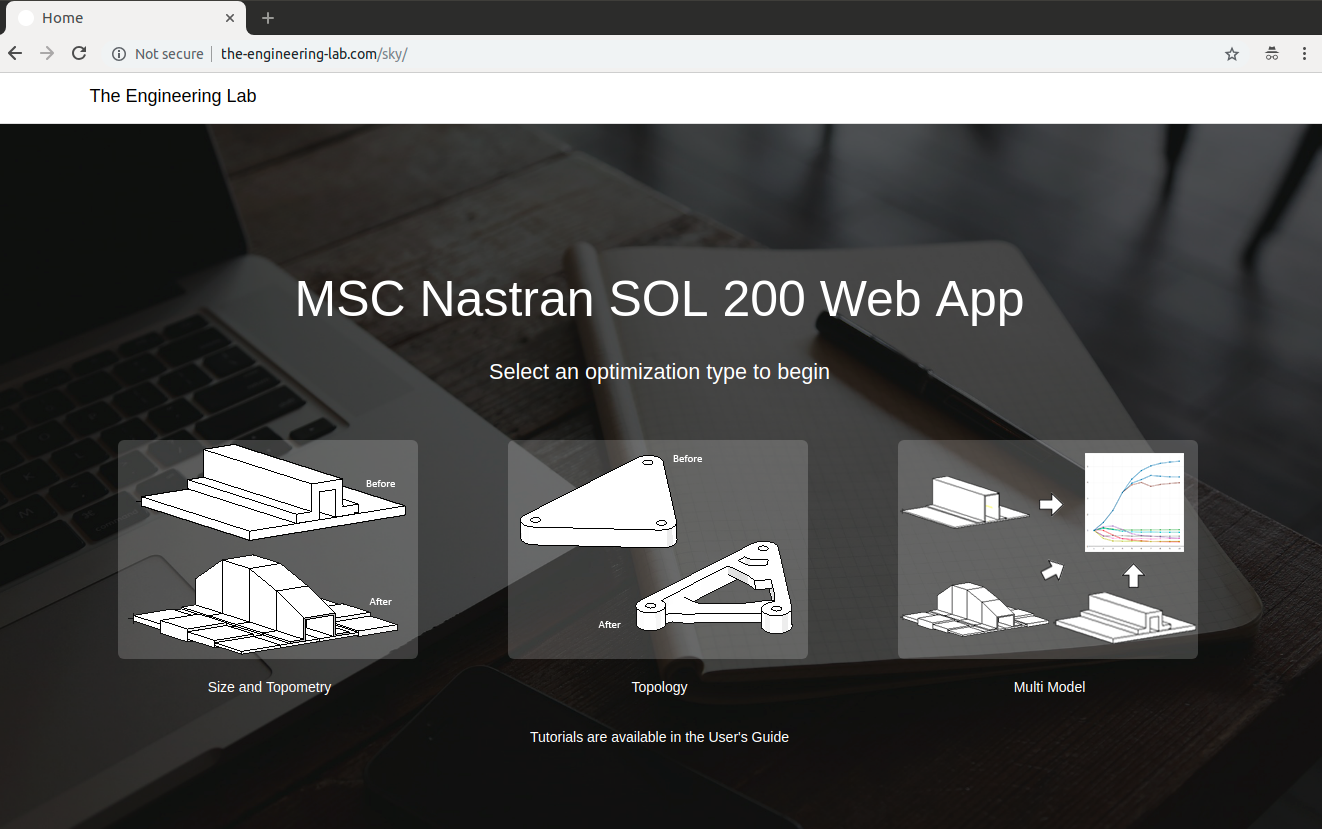Viewport: 1322px width, 829px height.
Task: Select the Home browser tab
Action: tap(125, 18)
